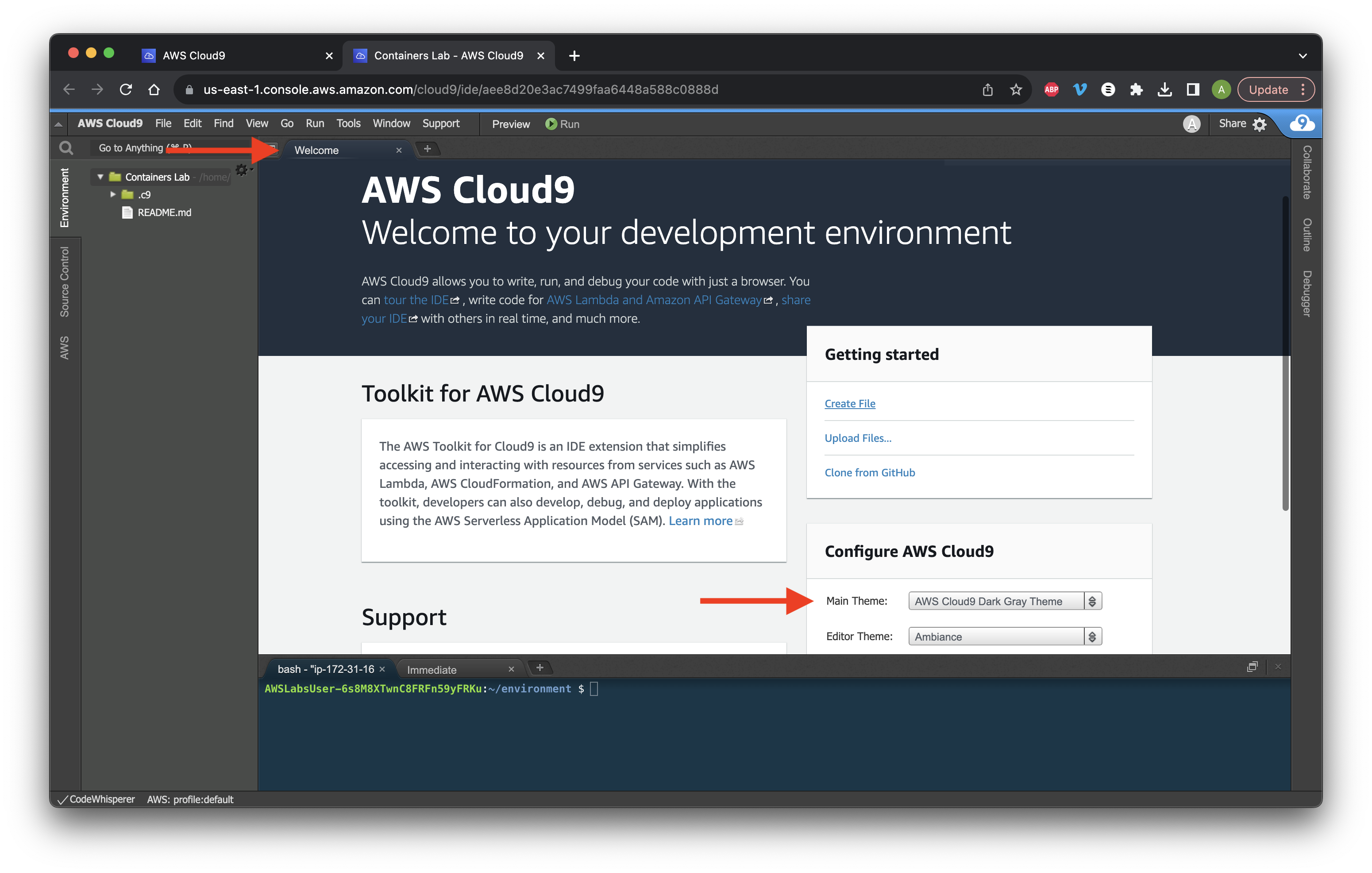1372x873 pixels.
Task: Click the Welcome page vertical scrollbar
Action: tap(1285, 353)
